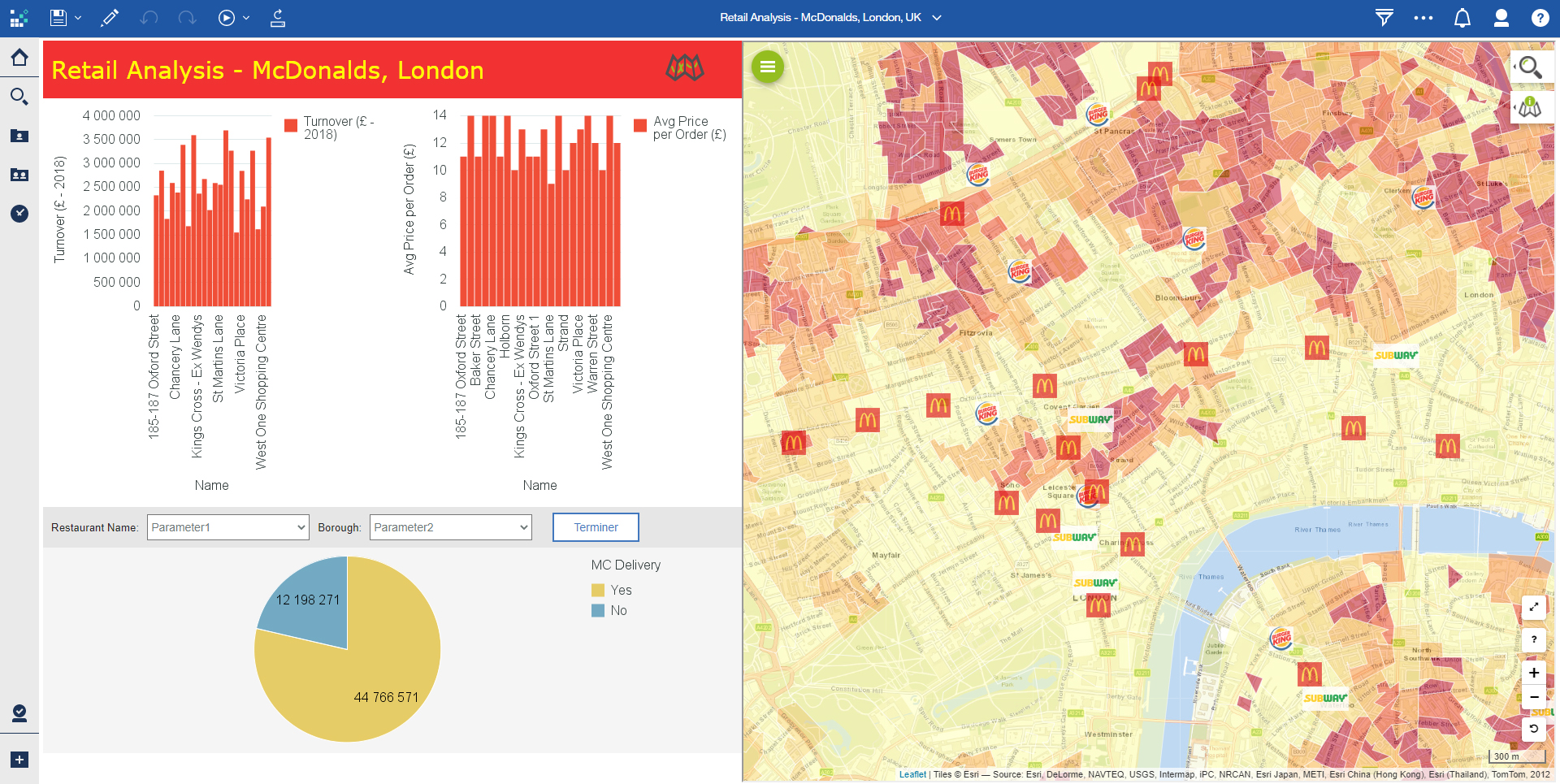Run the dashboard with the Play icon
The image size is (1560, 784).
(x=227, y=17)
